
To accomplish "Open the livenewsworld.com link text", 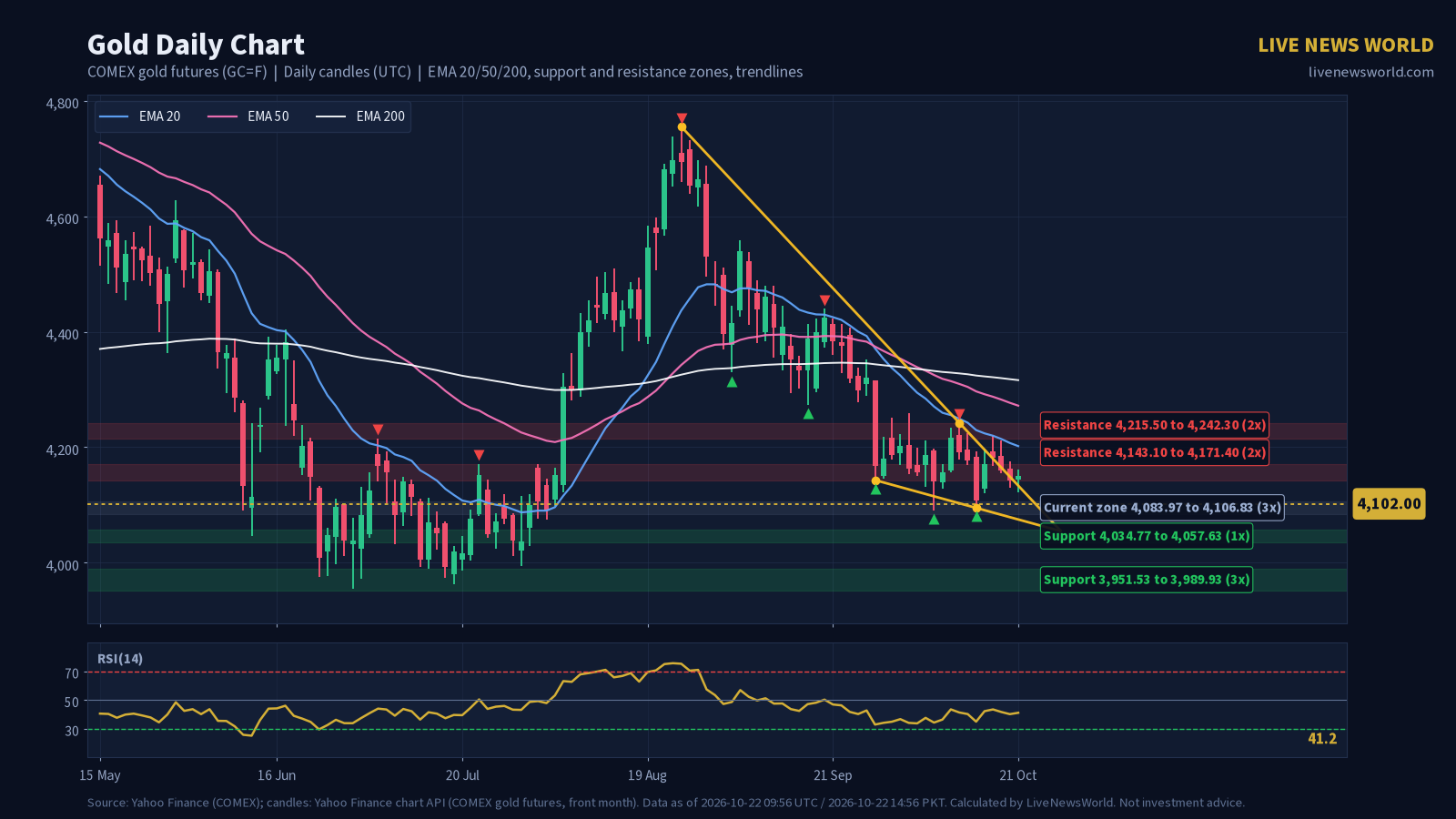I will [1370, 72].
